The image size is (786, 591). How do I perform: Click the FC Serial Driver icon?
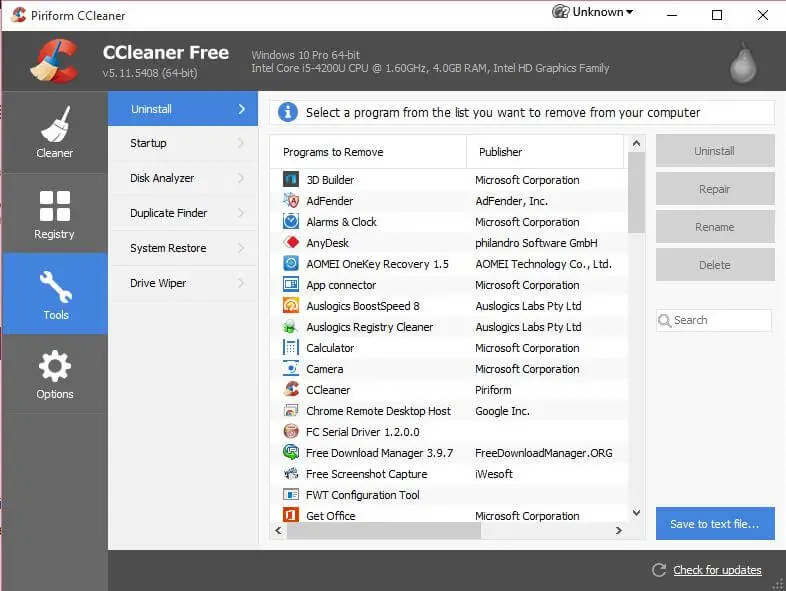coord(291,432)
